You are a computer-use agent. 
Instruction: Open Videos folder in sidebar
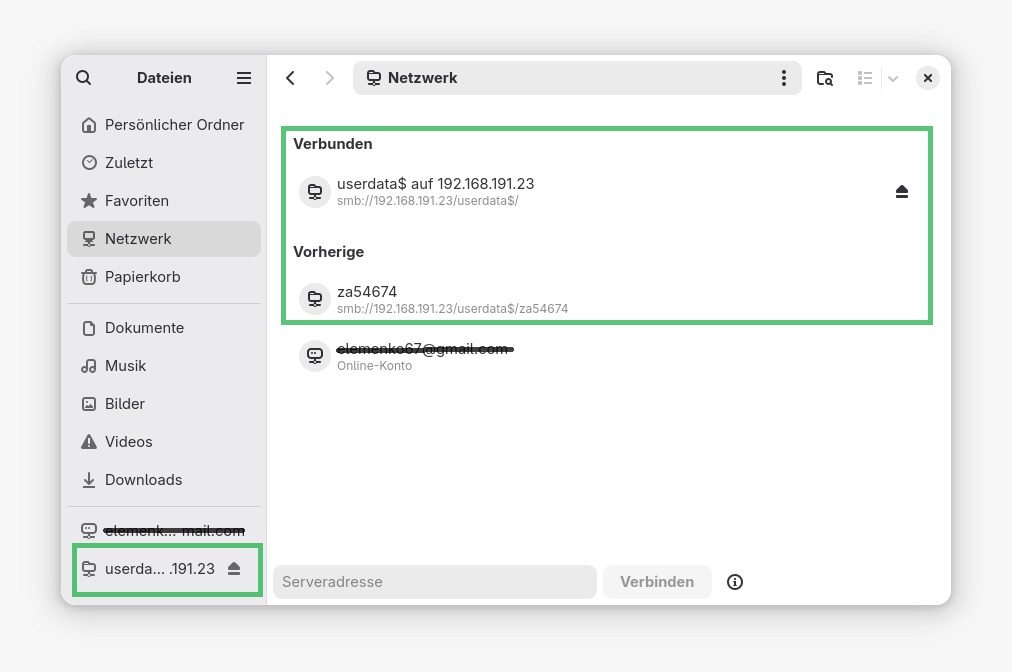[x=164, y=442]
